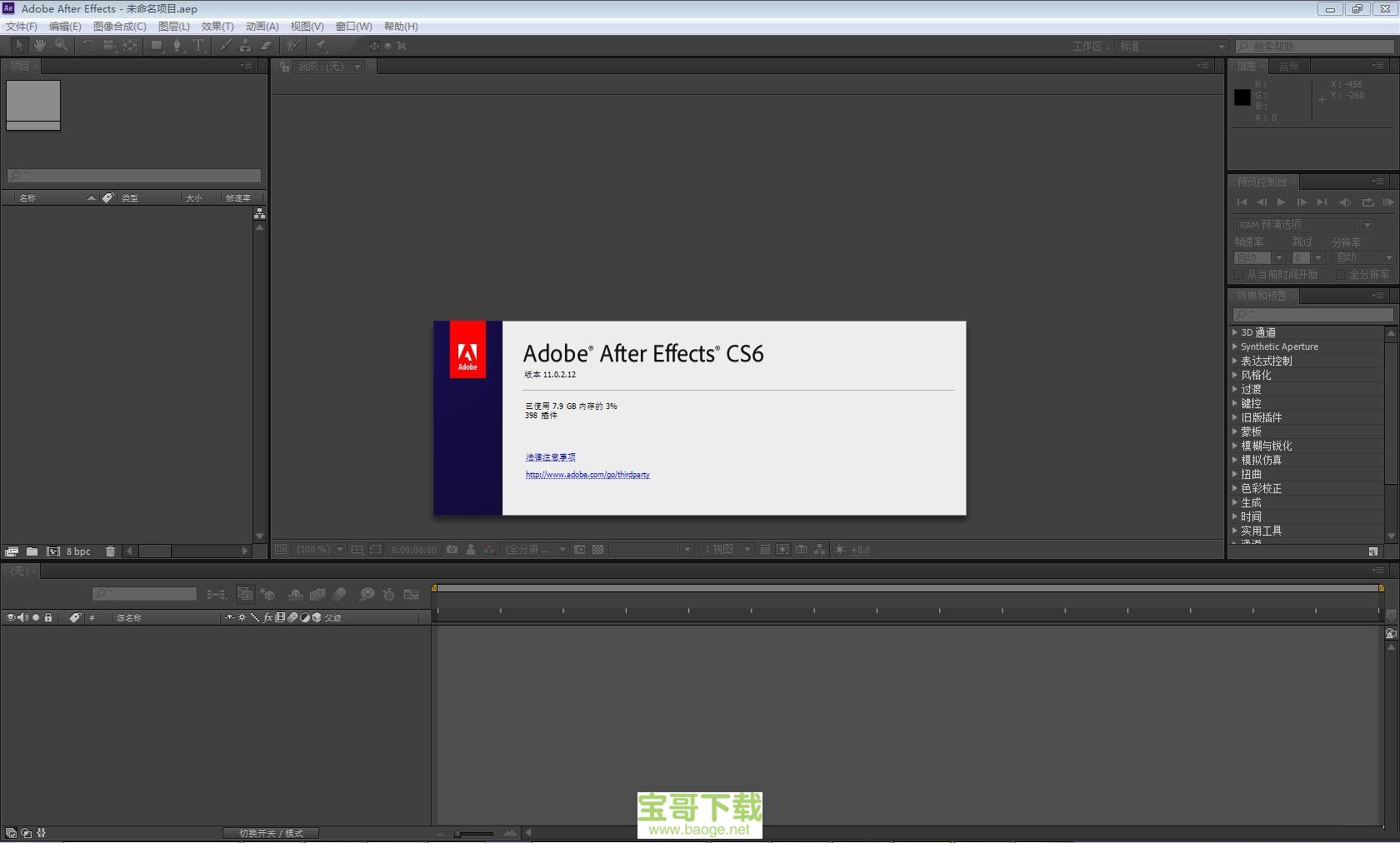Select the Hand tool
Image resolution: width=1400 pixels, height=843 pixels.
(39, 46)
